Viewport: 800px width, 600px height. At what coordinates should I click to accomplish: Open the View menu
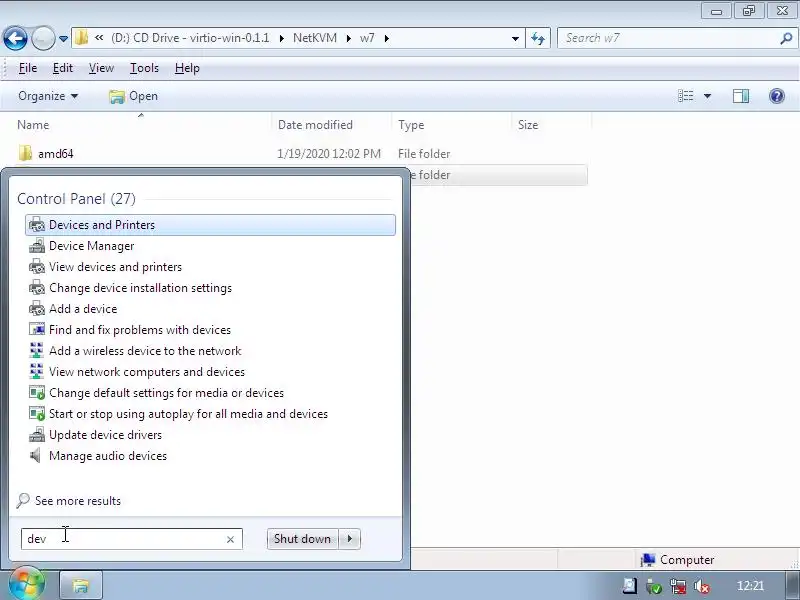pos(101,68)
